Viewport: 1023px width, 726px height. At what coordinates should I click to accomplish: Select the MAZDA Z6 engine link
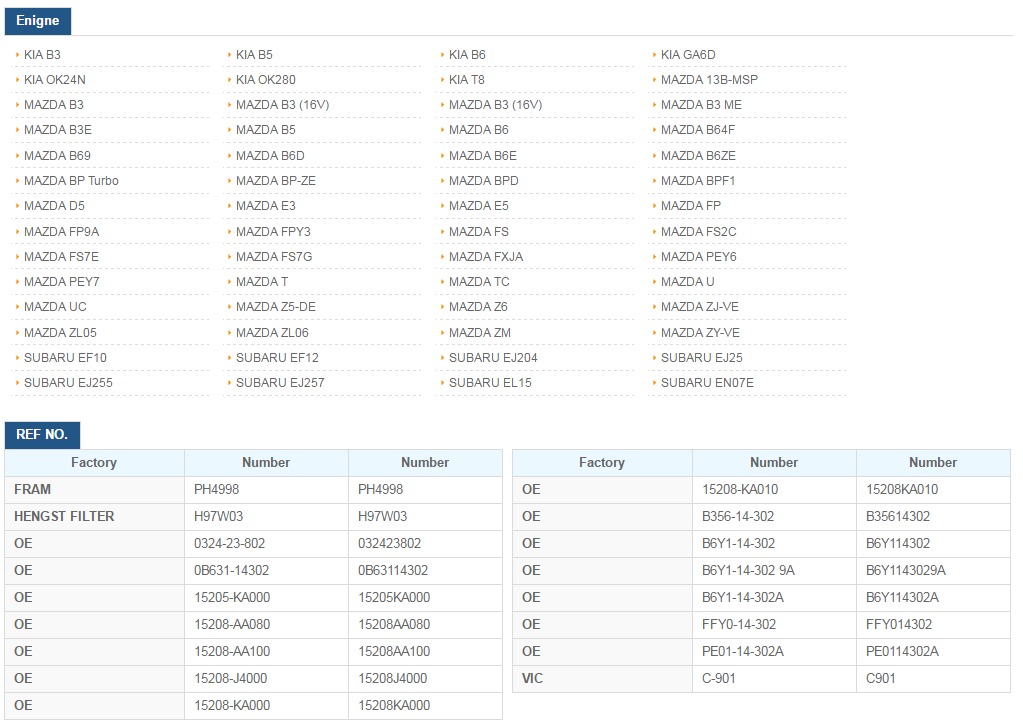(478, 307)
